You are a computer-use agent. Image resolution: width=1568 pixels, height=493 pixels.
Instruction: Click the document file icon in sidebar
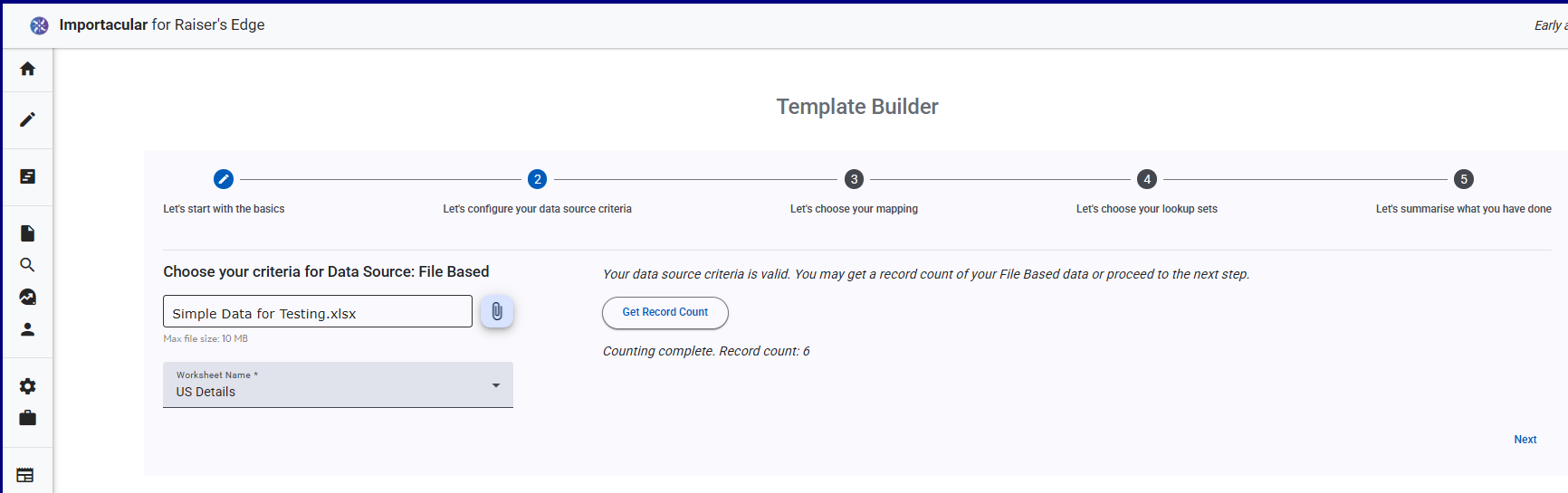(28, 233)
